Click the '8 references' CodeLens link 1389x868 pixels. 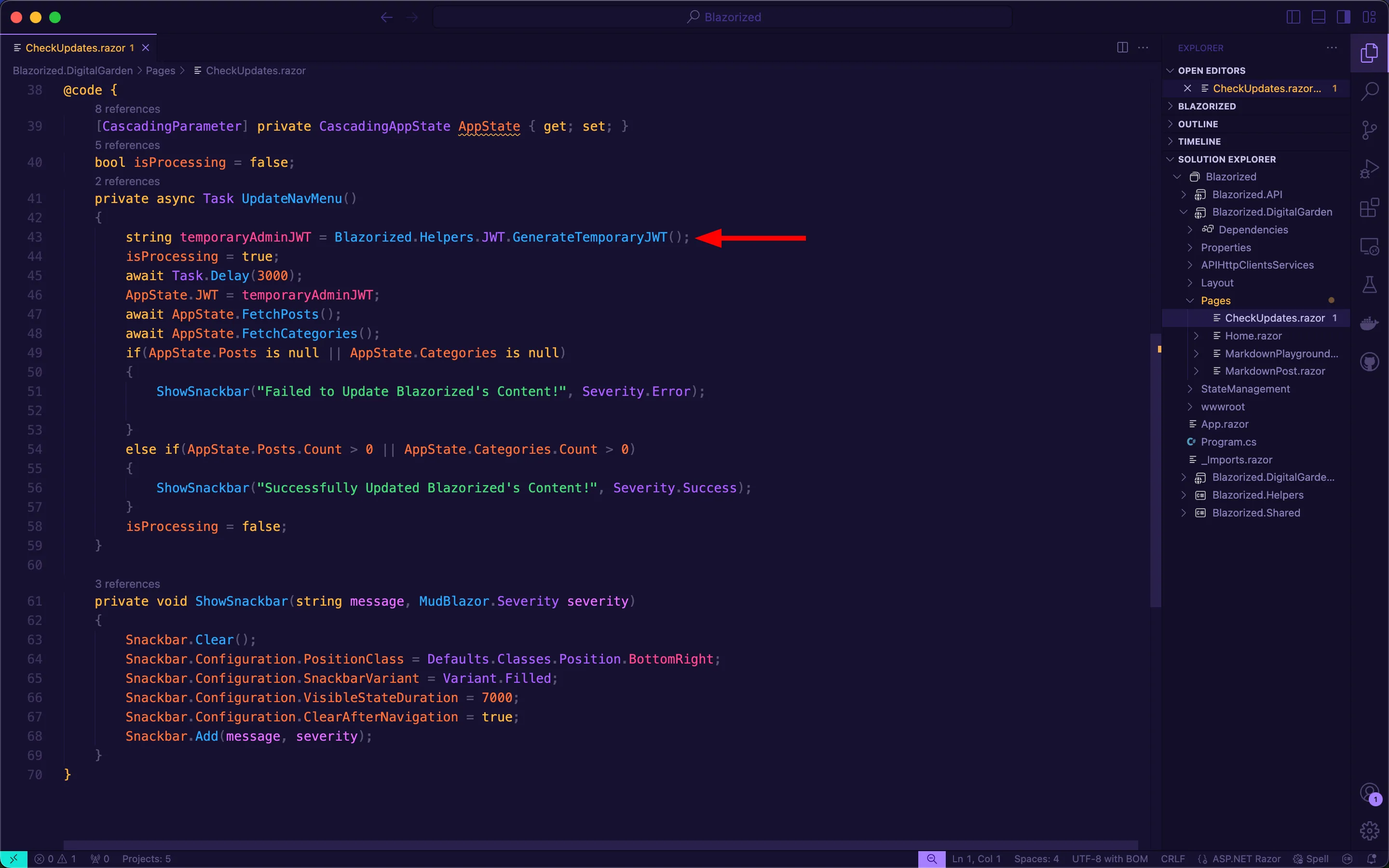[127, 109]
